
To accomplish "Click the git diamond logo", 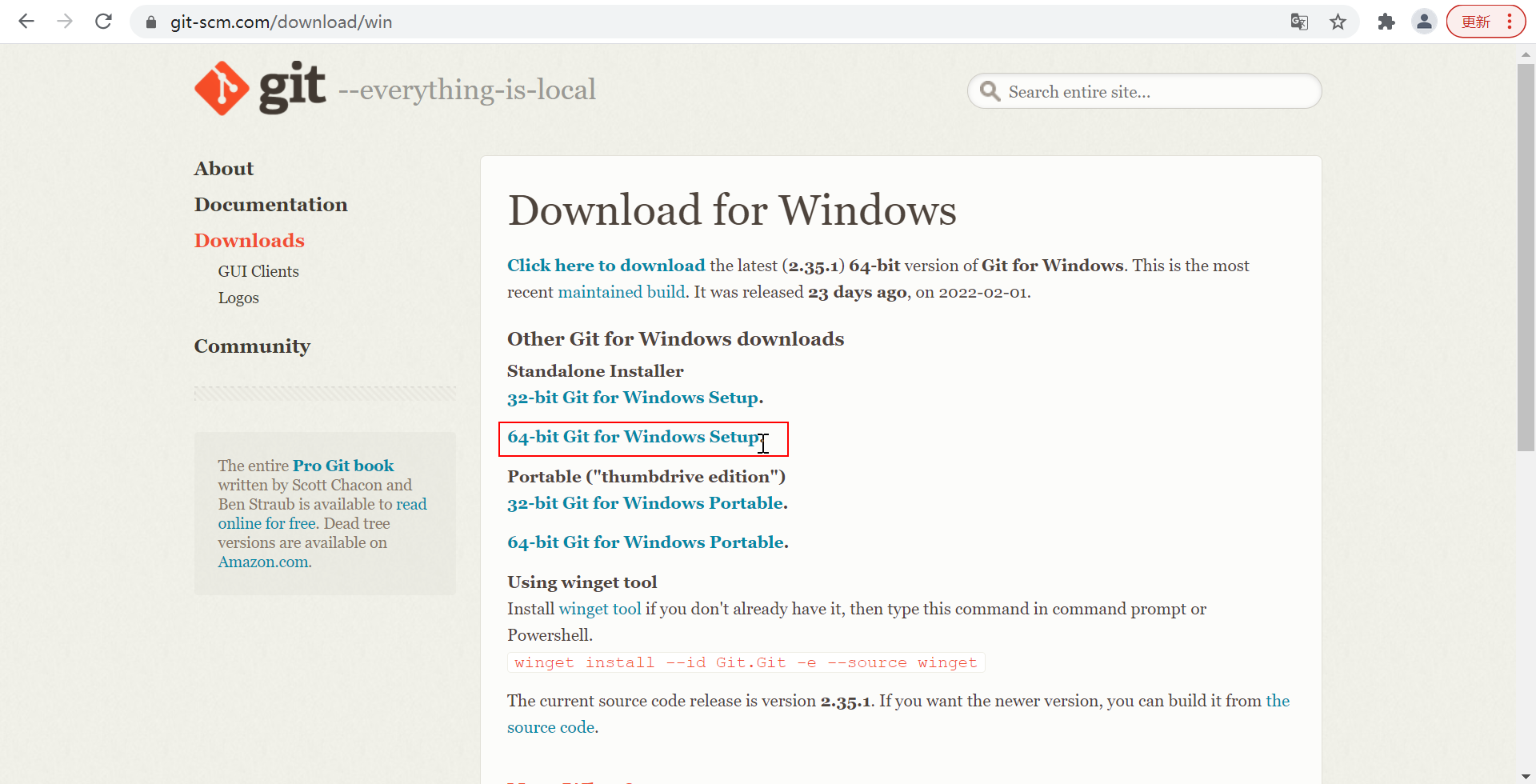I will coord(222,88).
